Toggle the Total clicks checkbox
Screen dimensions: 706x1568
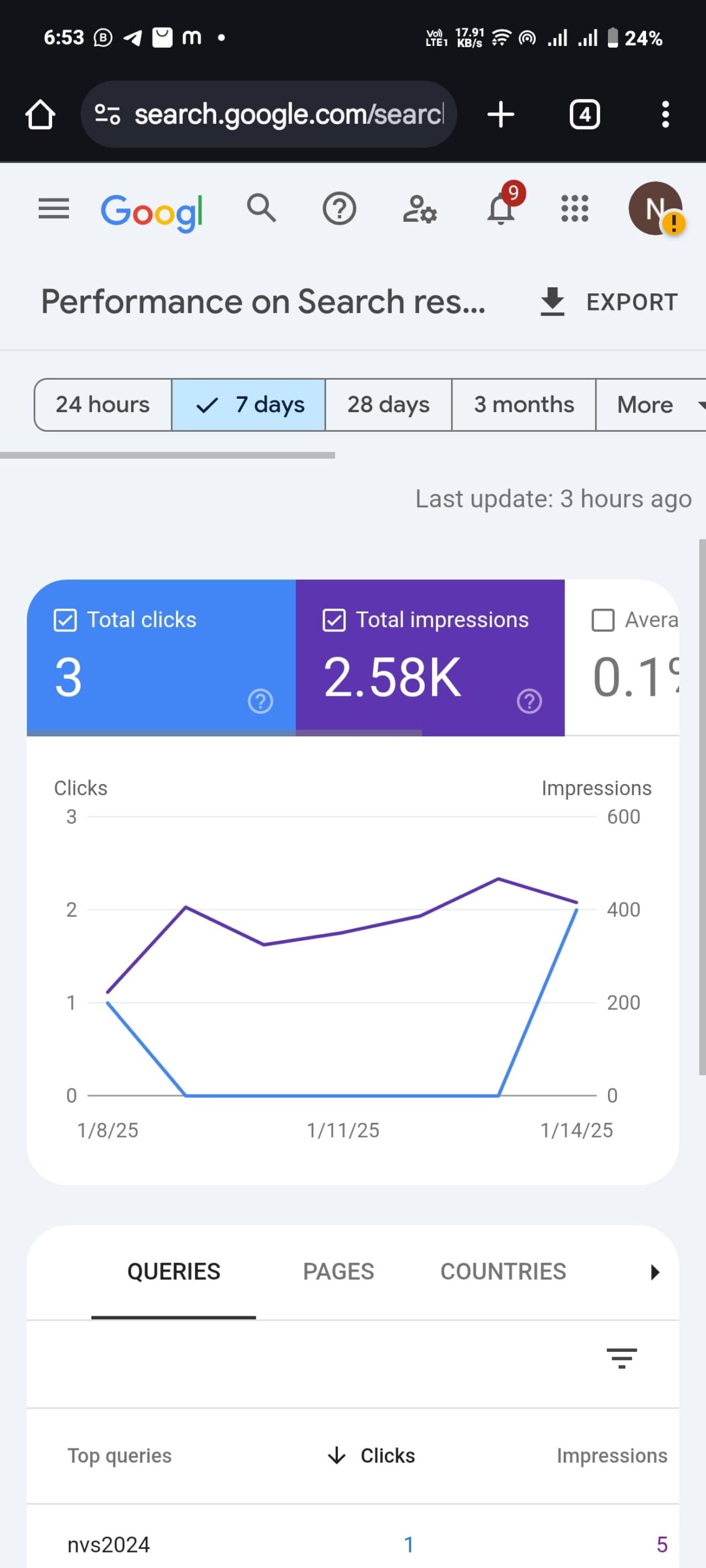(x=65, y=620)
